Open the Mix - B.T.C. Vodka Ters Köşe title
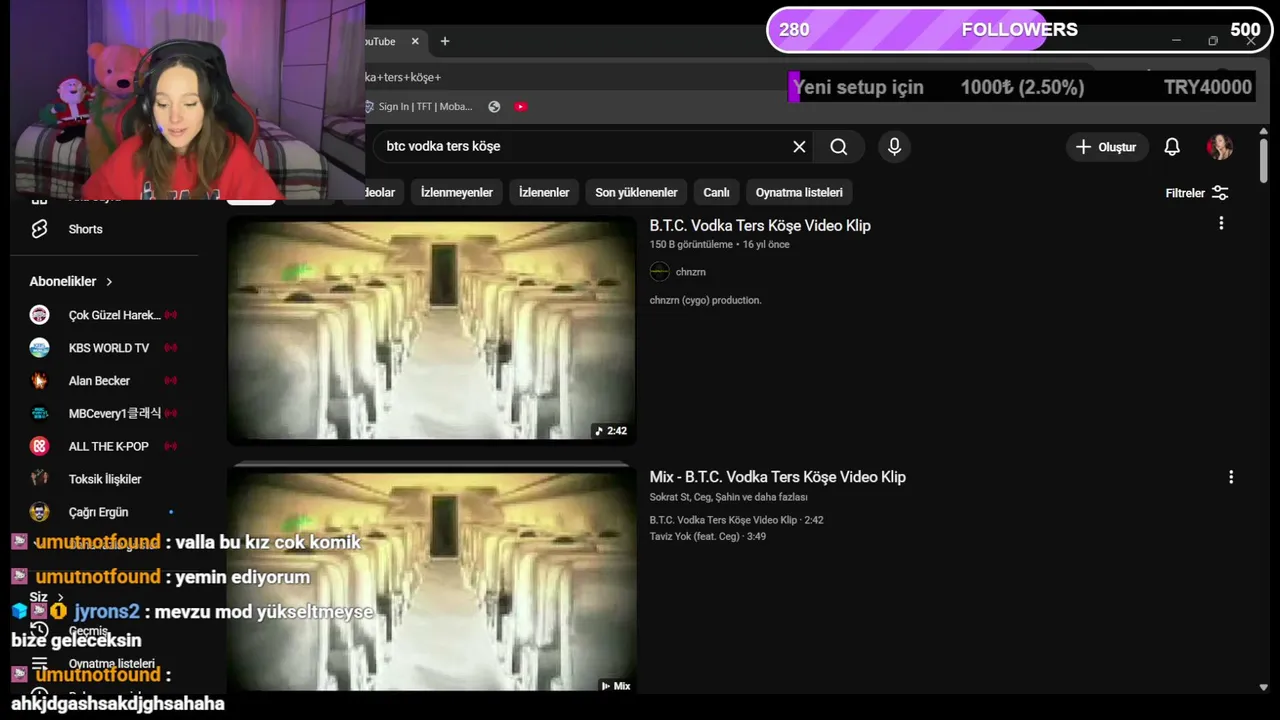 point(777,477)
